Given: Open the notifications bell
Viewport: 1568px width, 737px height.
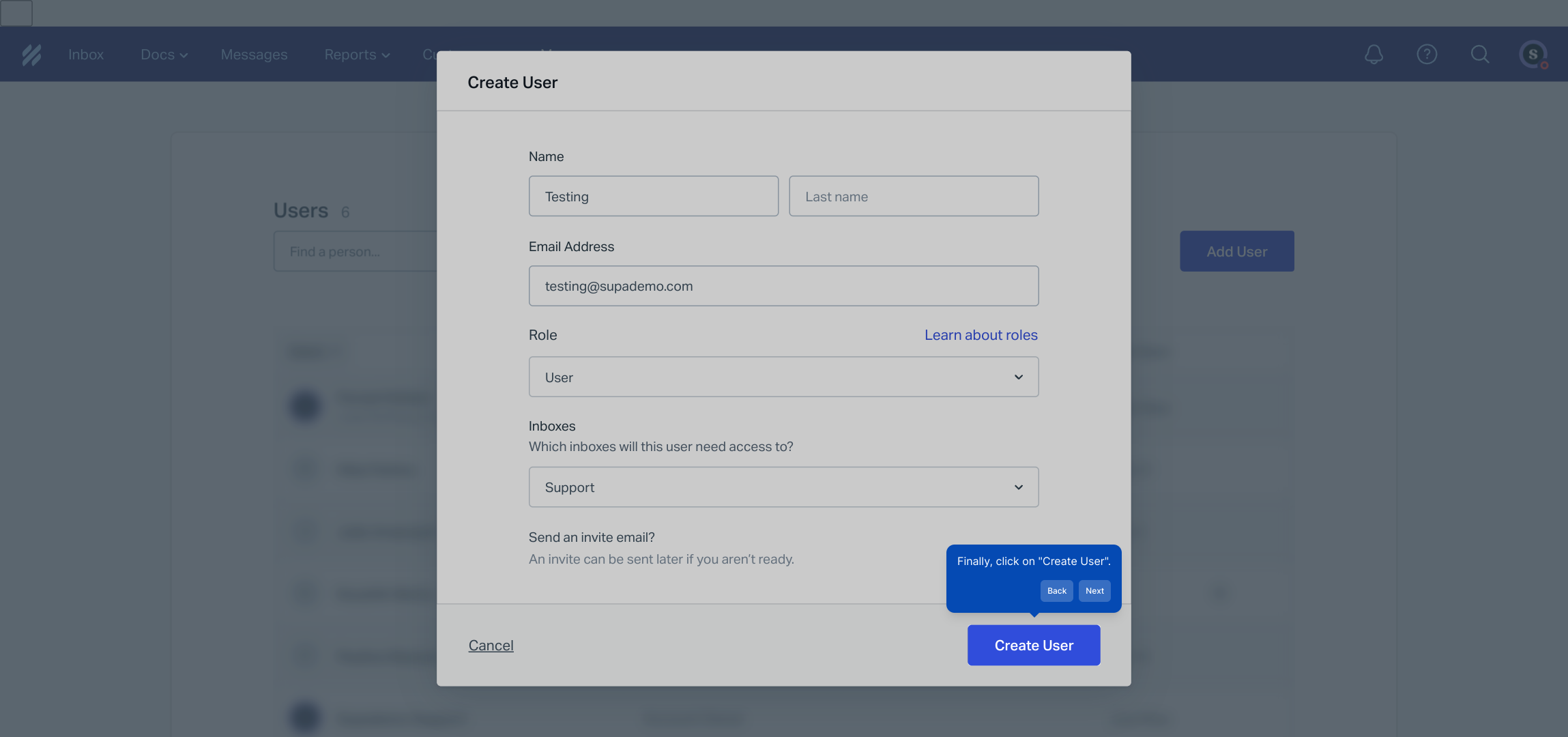Looking at the screenshot, I should 1374,55.
